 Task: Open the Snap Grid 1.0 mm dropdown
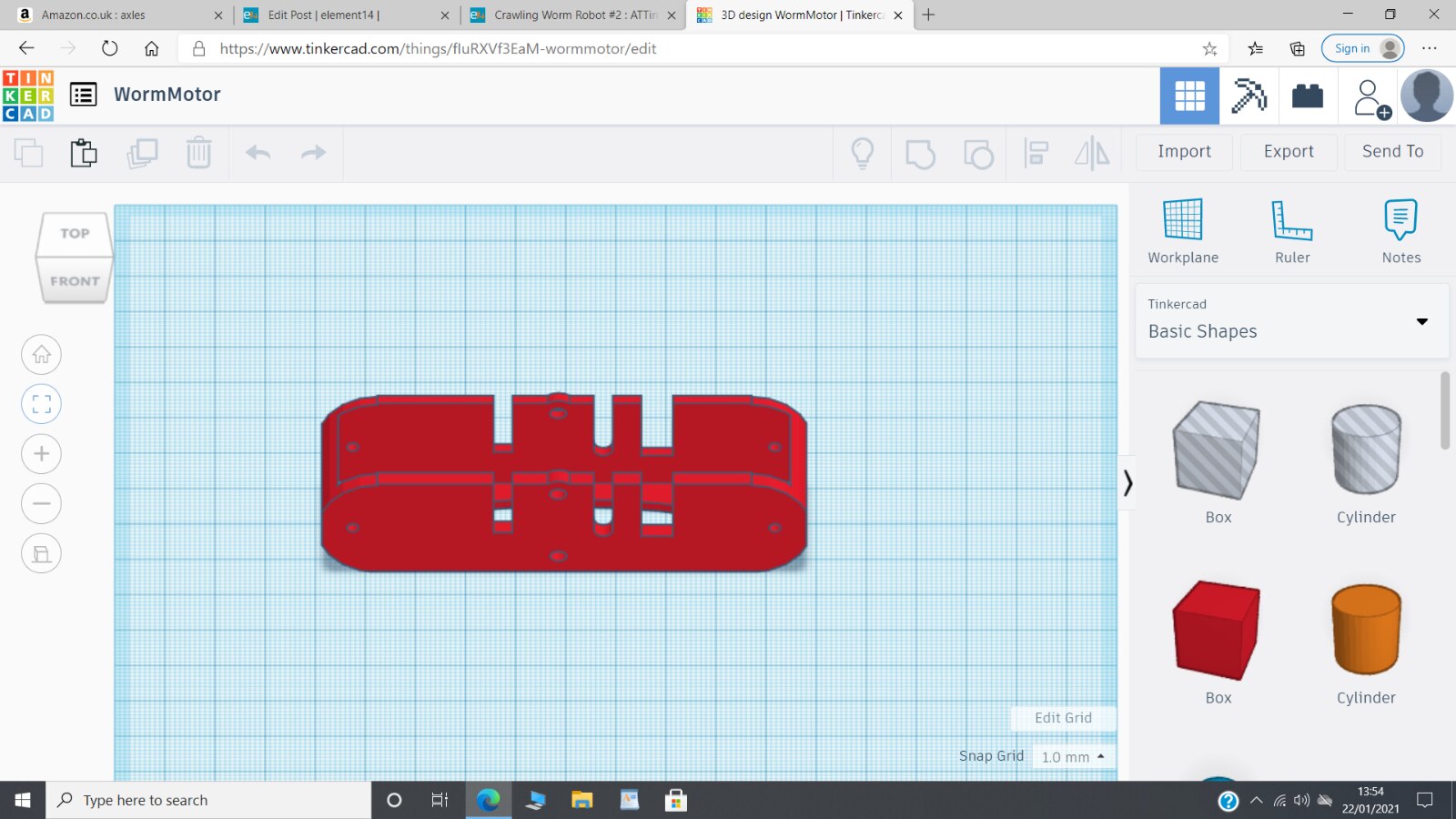pyautogui.click(x=1073, y=757)
